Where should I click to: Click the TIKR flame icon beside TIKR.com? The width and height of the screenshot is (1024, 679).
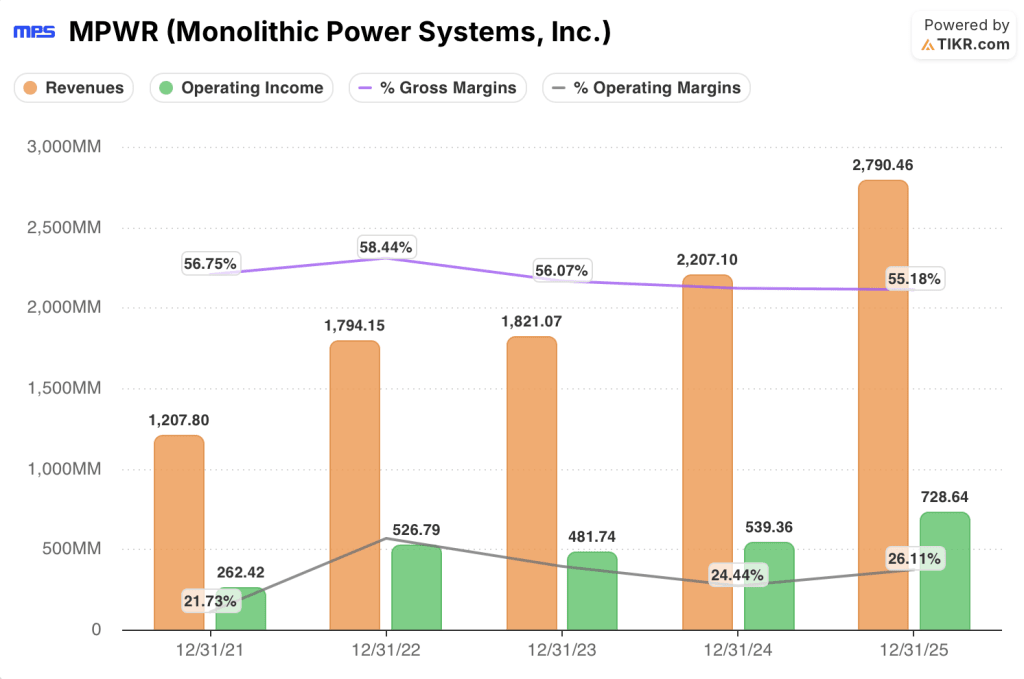[x=926, y=44]
